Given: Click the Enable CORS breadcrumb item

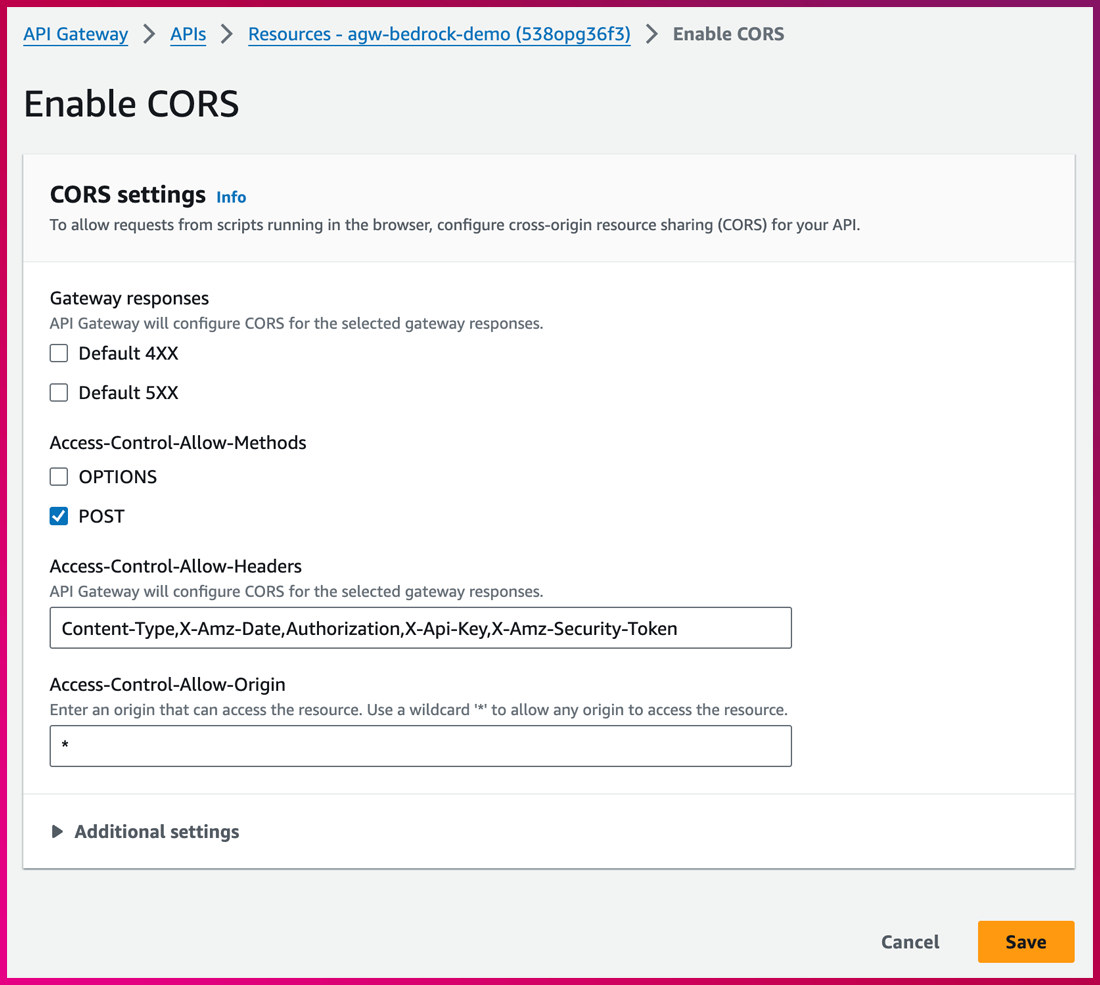Looking at the screenshot, I should 728,34.
